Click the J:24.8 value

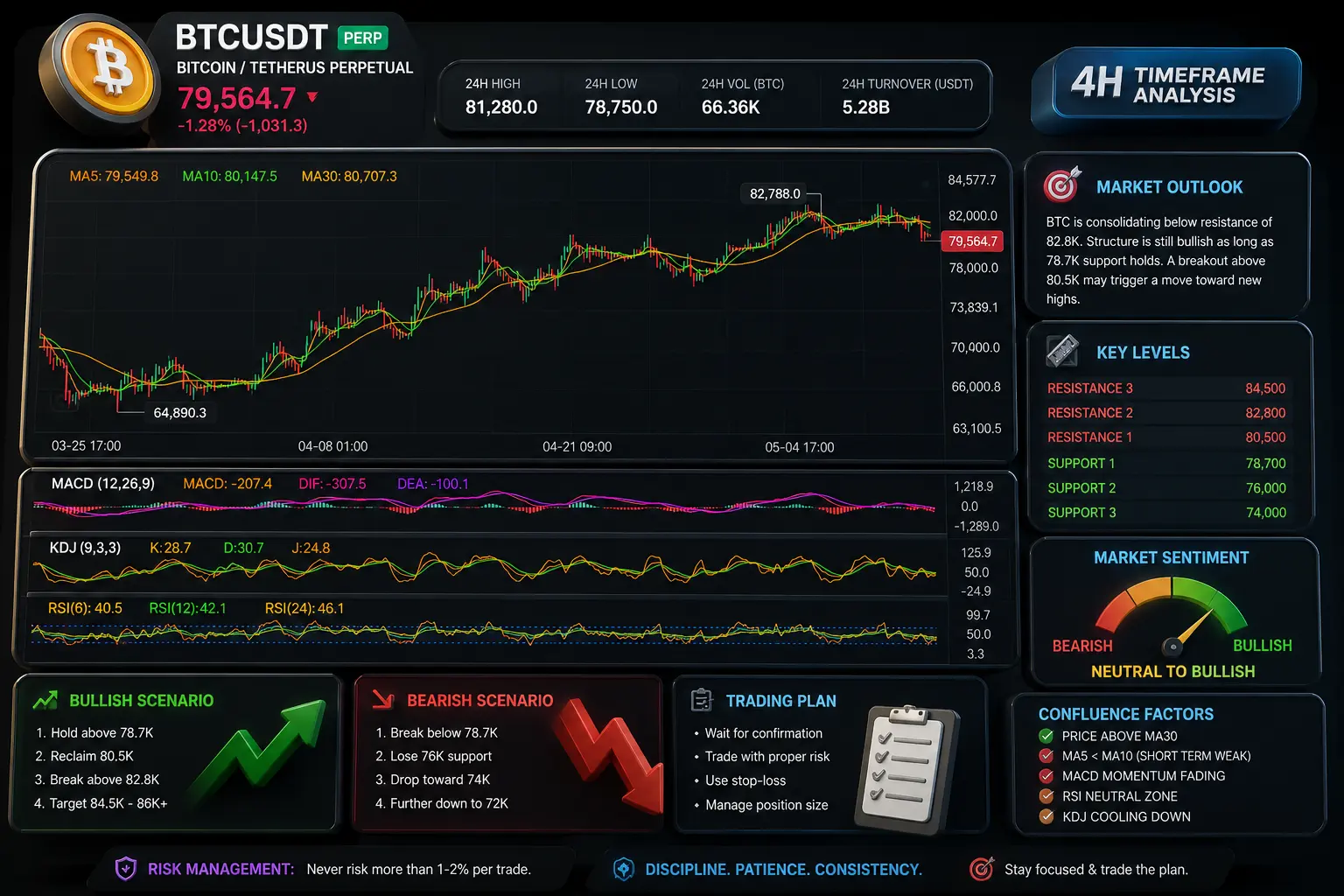[x=311, y=548]
